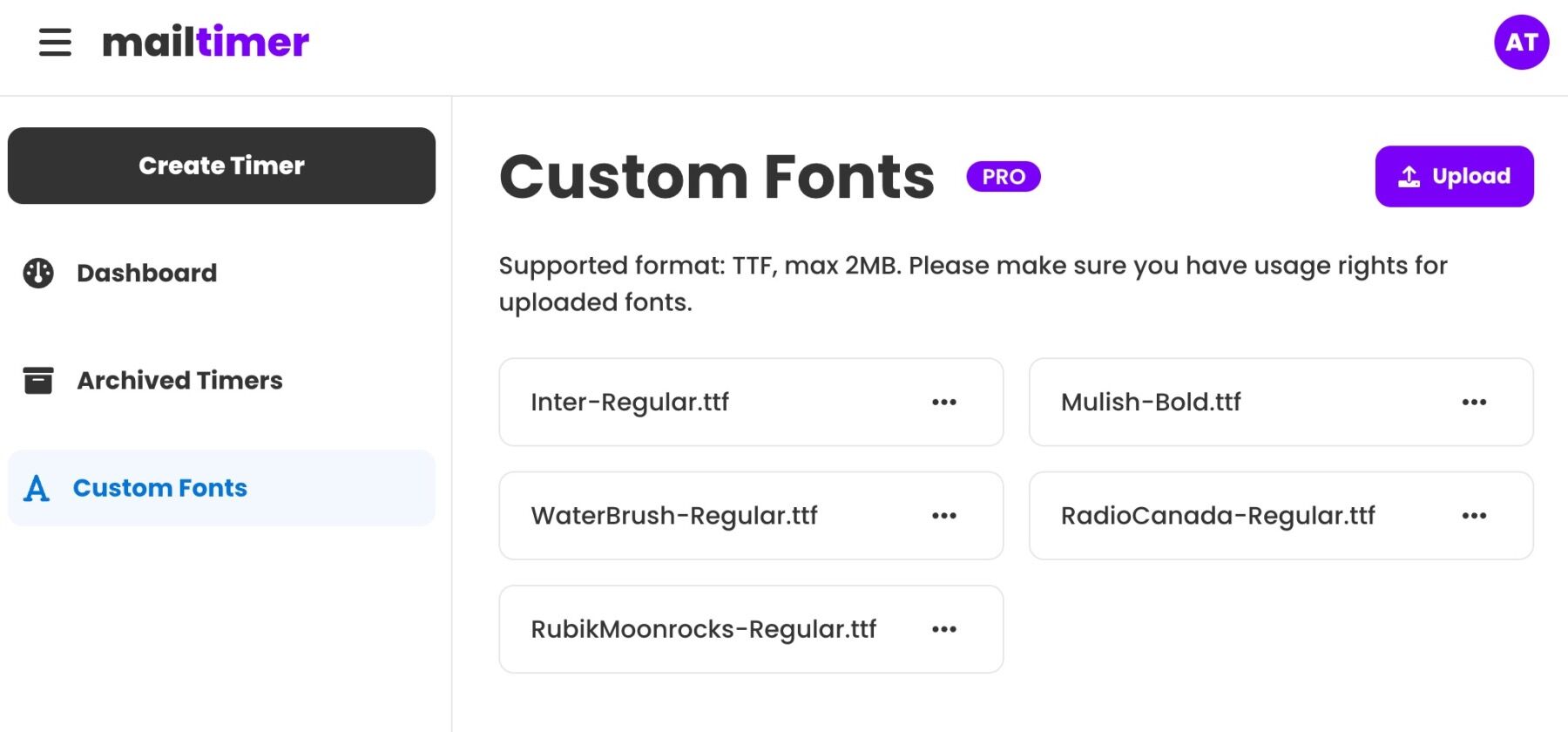
Task: Open options for WaterBrush-Regular.ttf
Action: pyautogui.click(x=944, y=516)
